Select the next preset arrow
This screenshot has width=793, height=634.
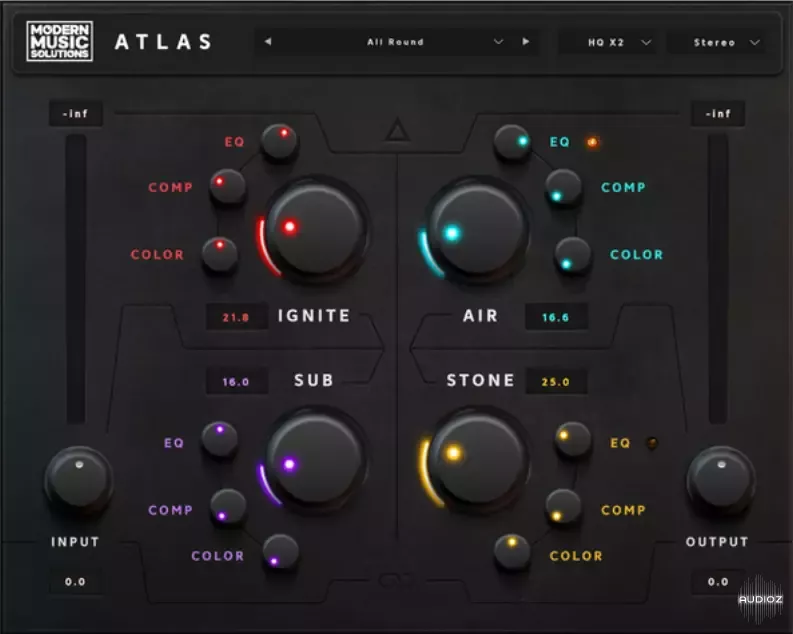526,42
